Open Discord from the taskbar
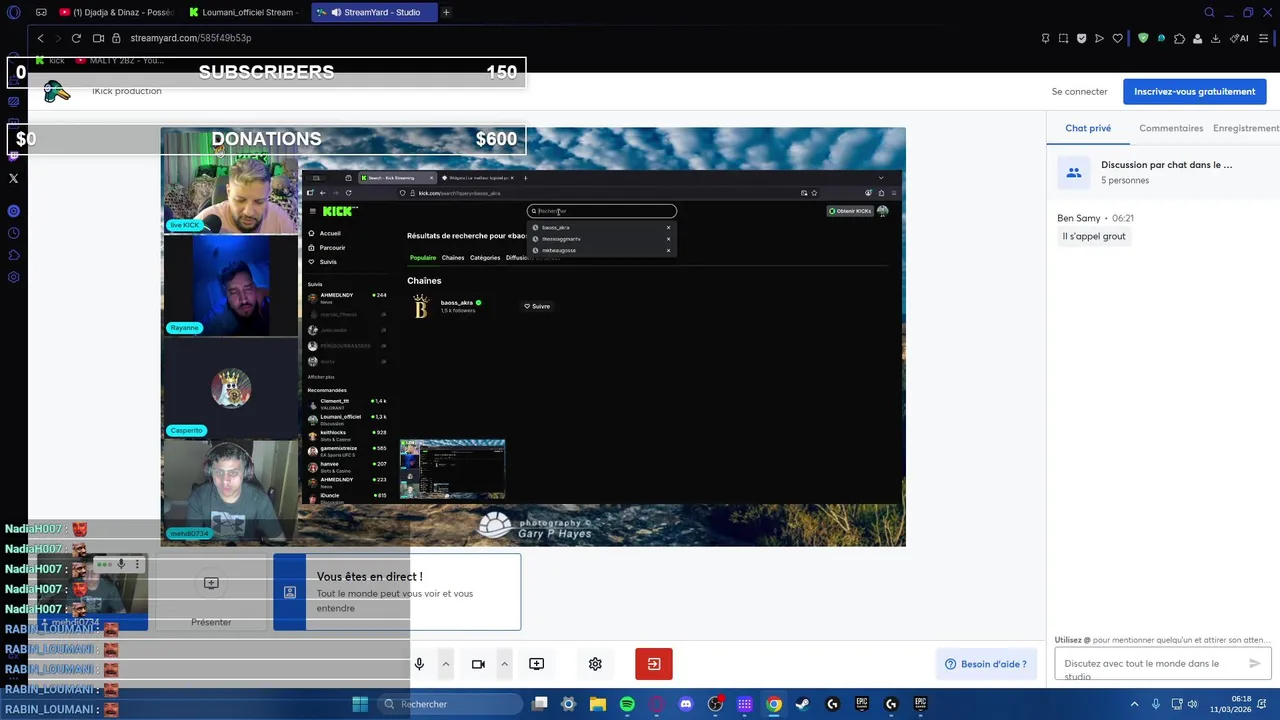 click(686, 704)
